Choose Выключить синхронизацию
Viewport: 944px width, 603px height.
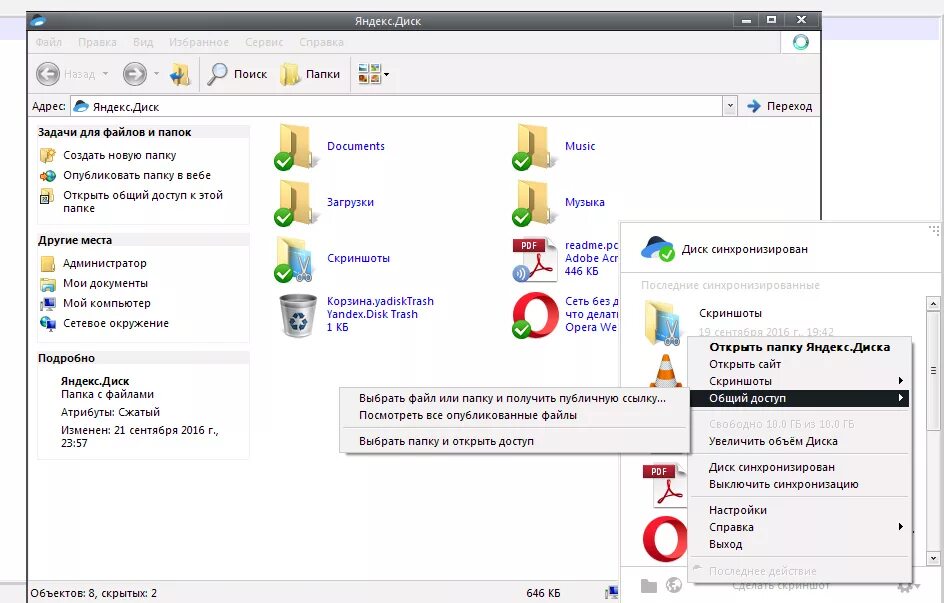(x=799, y=484)
